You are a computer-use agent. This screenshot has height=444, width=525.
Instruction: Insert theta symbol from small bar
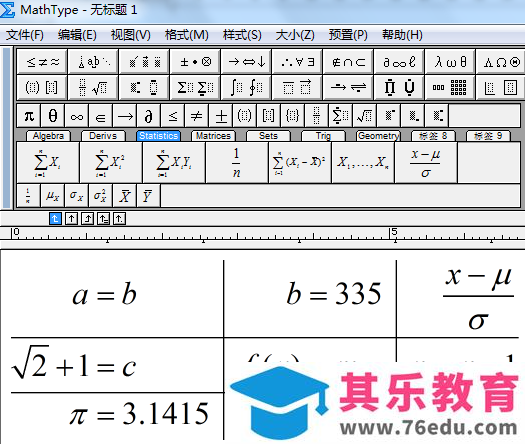point(53,116)
